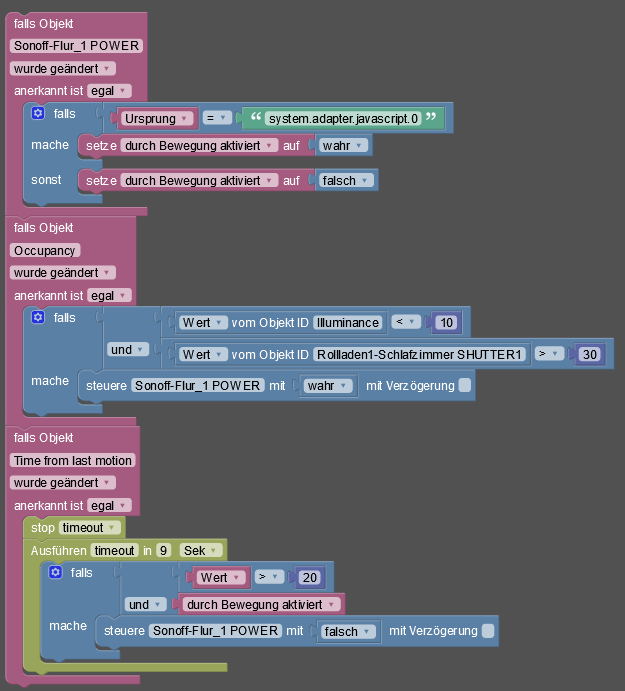Select the 'mache' label of Ursprung falls block

coord(50,145)
